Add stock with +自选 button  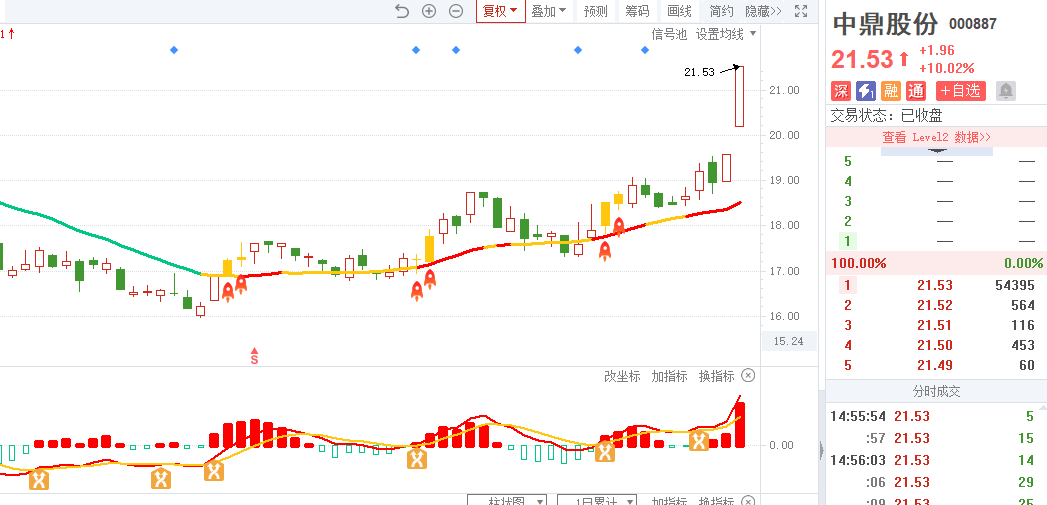961,91
